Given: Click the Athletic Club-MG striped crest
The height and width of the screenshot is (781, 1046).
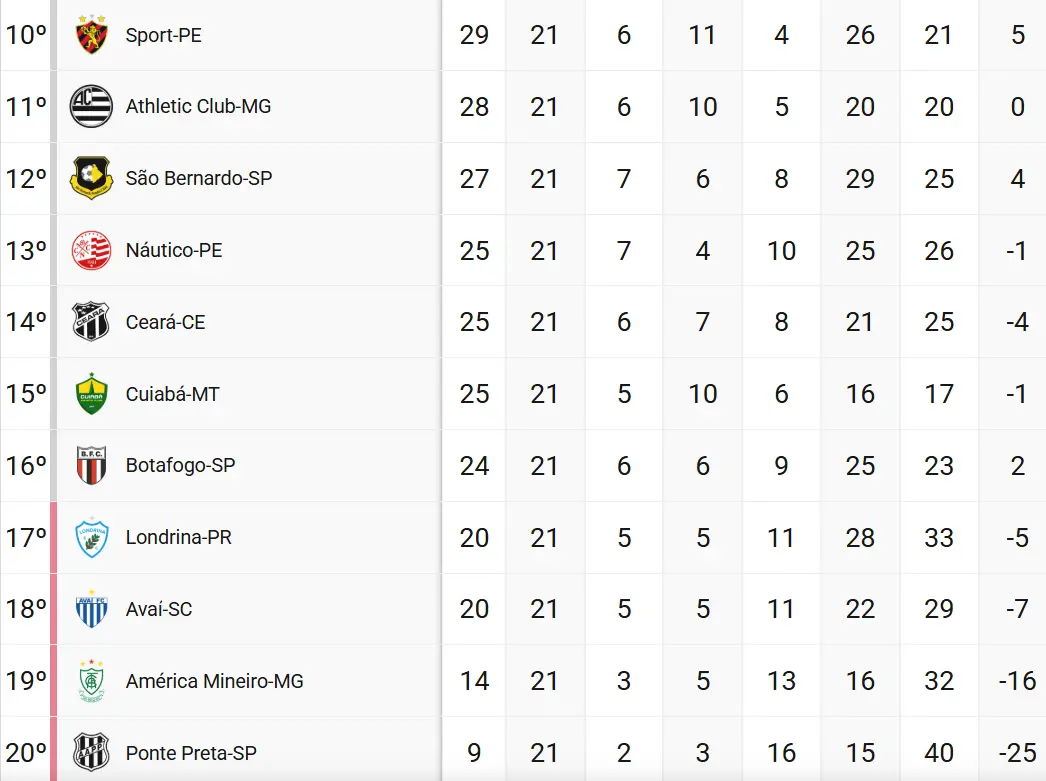Looking at the screenshot, I should click(91, 106).
